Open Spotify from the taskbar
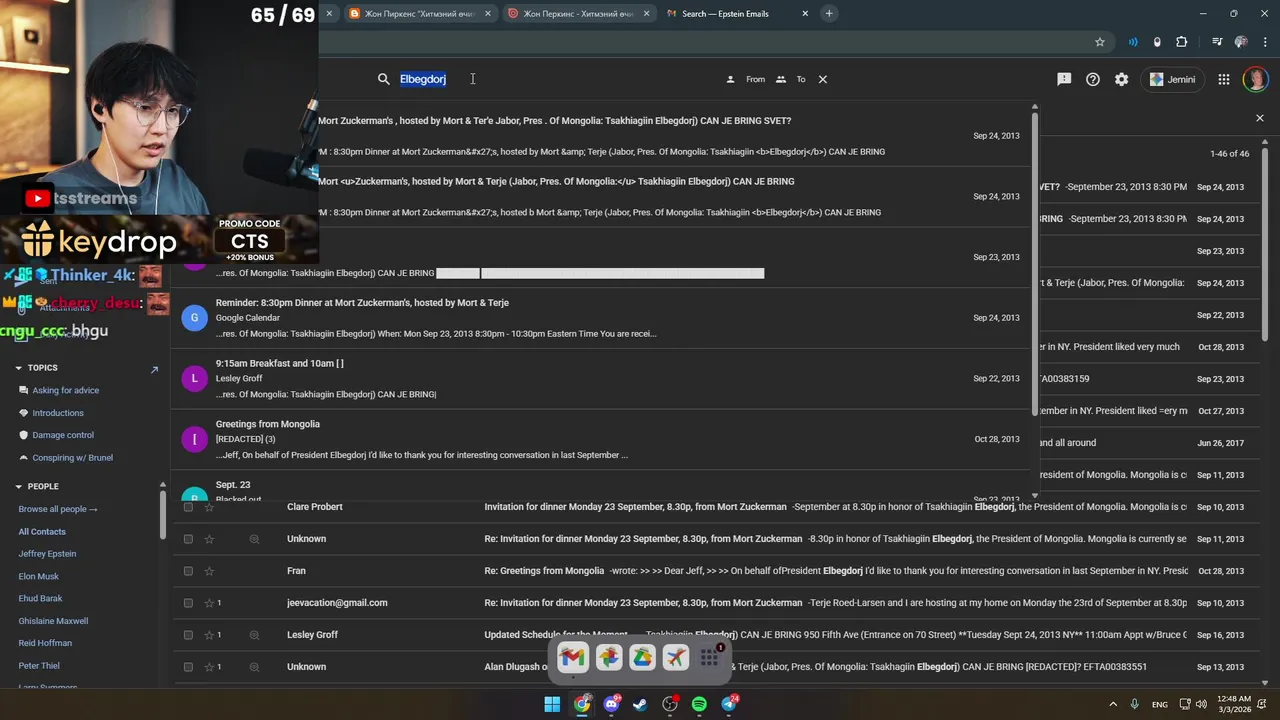The width and height of the screenshot is (1280, 720). click(x=699, y=705)
